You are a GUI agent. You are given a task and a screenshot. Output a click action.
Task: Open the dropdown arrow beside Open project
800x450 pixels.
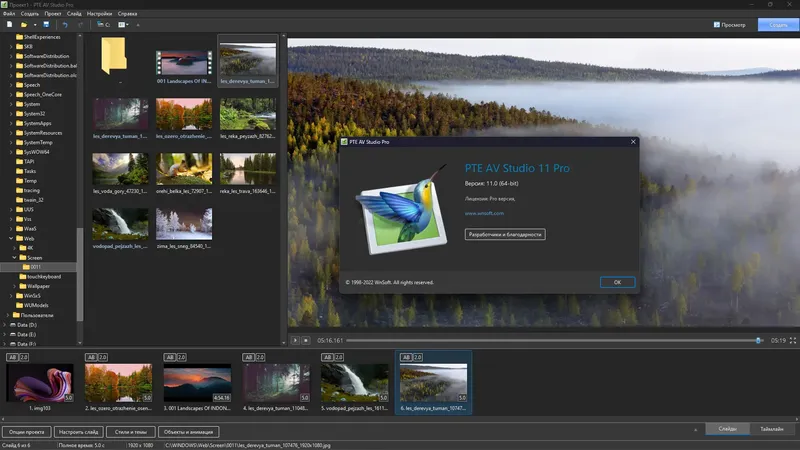point(35,24)
